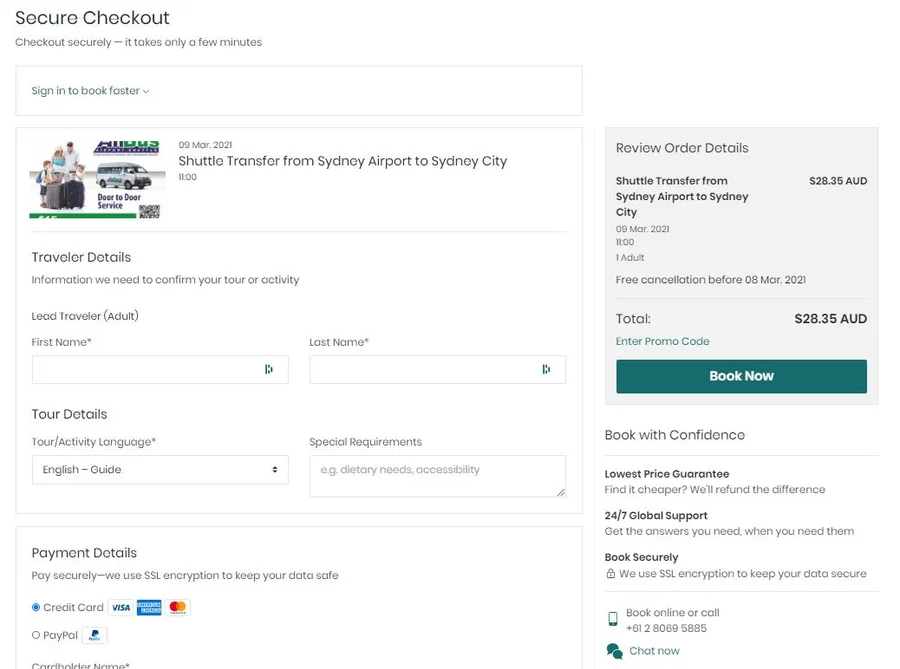Focus the Special Requirements text area

point(437,476)
